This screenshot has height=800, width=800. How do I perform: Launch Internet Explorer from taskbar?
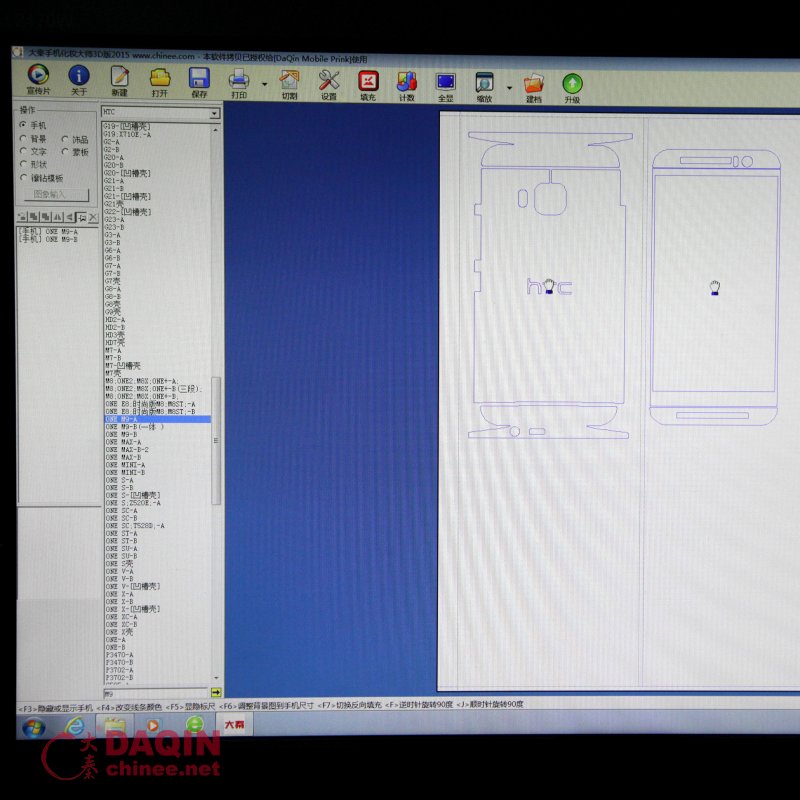click(x=75, y=726)
